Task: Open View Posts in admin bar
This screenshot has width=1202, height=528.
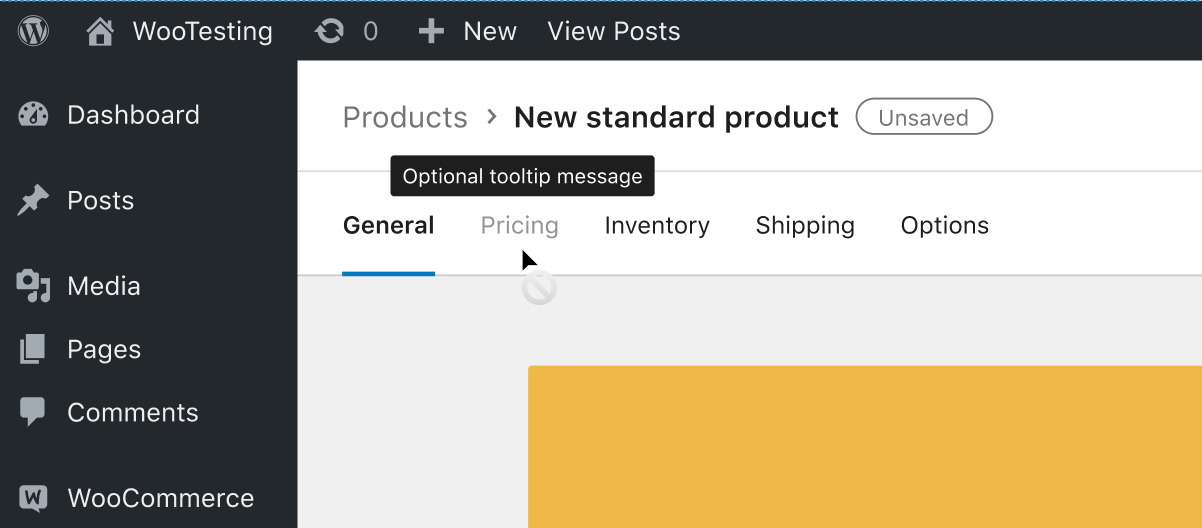Action: [x=614, y=32]
